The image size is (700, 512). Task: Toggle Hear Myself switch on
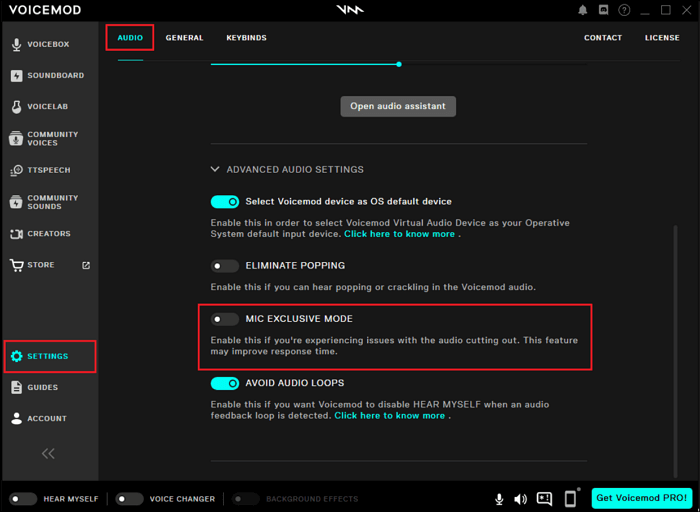(23, 499)
